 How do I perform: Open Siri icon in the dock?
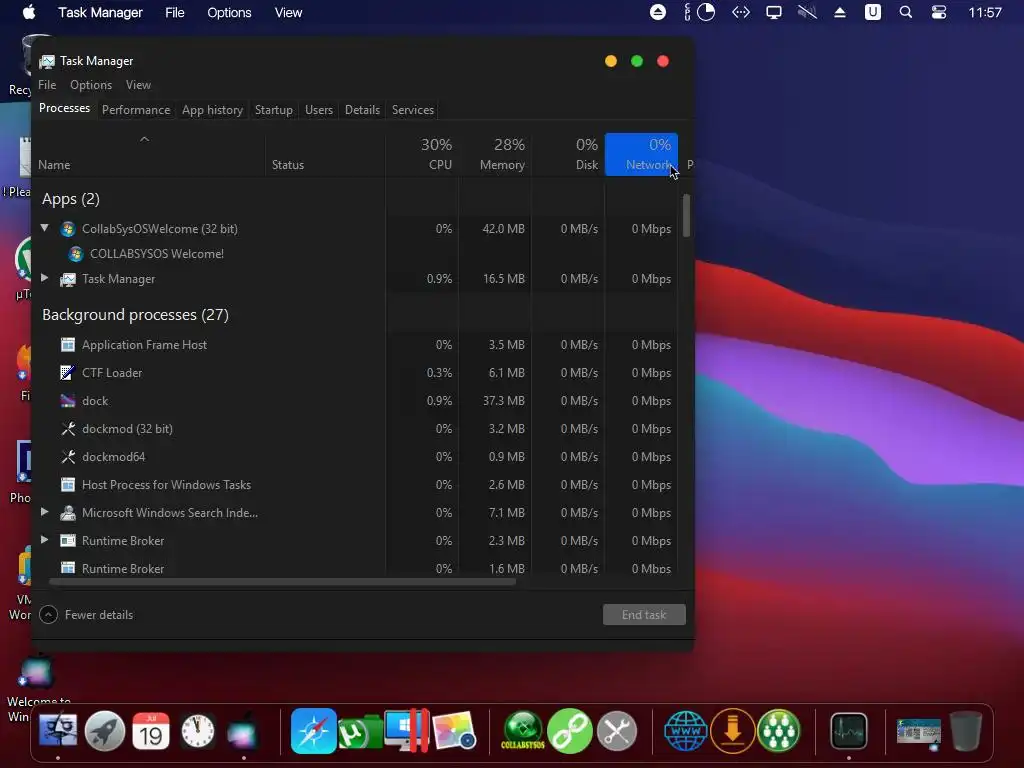[x=244, y=731]
